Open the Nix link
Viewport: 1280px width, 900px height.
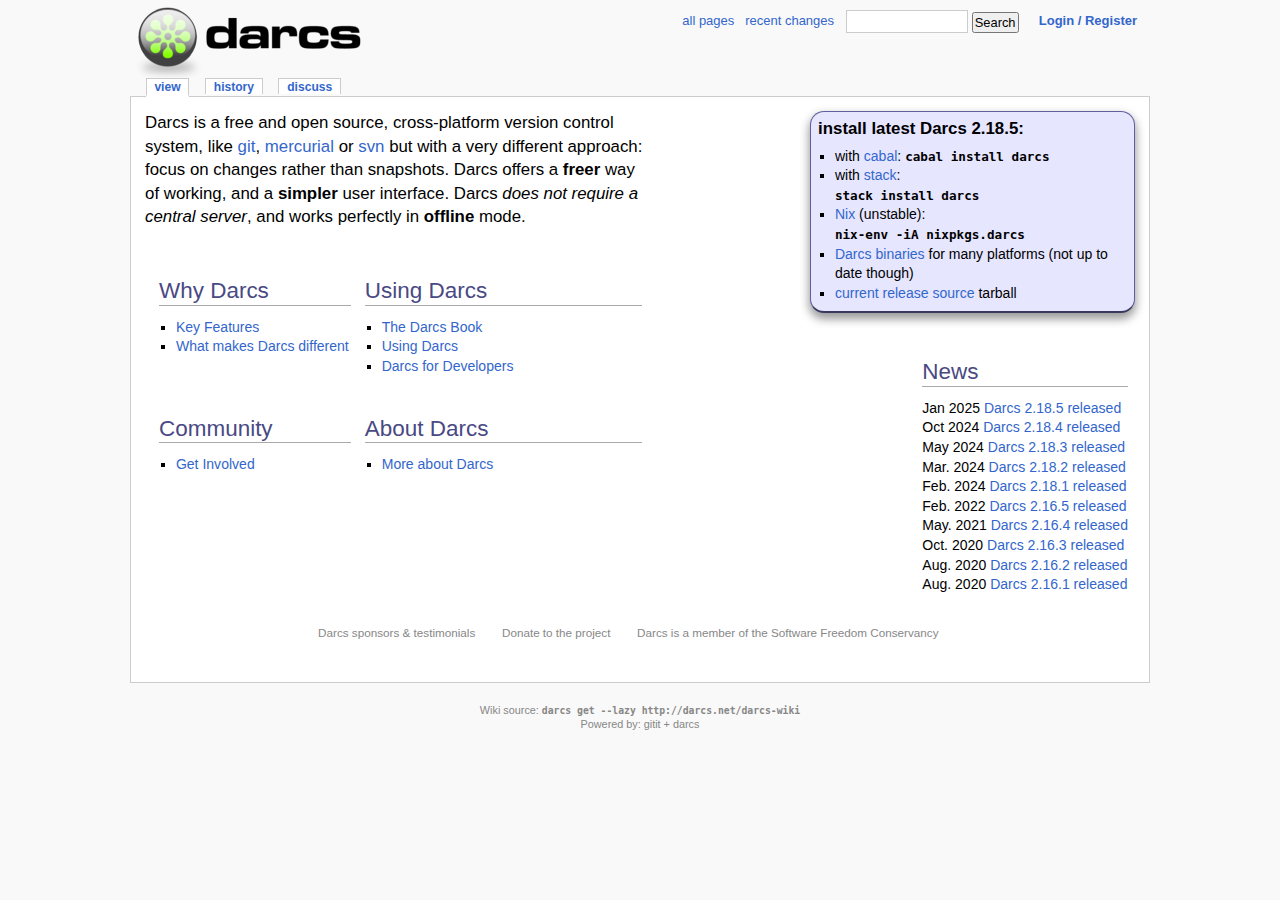pos(845,214)
